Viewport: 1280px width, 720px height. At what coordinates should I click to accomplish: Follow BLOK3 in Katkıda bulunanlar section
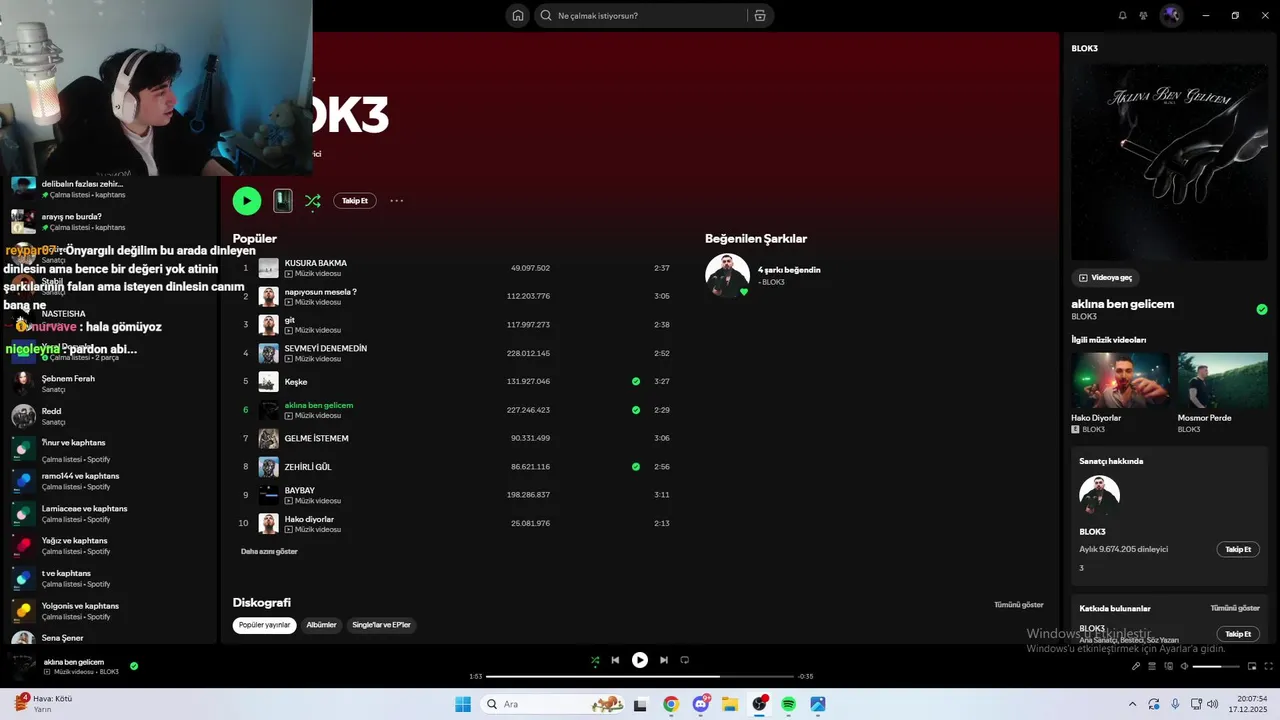(1238, 634)
